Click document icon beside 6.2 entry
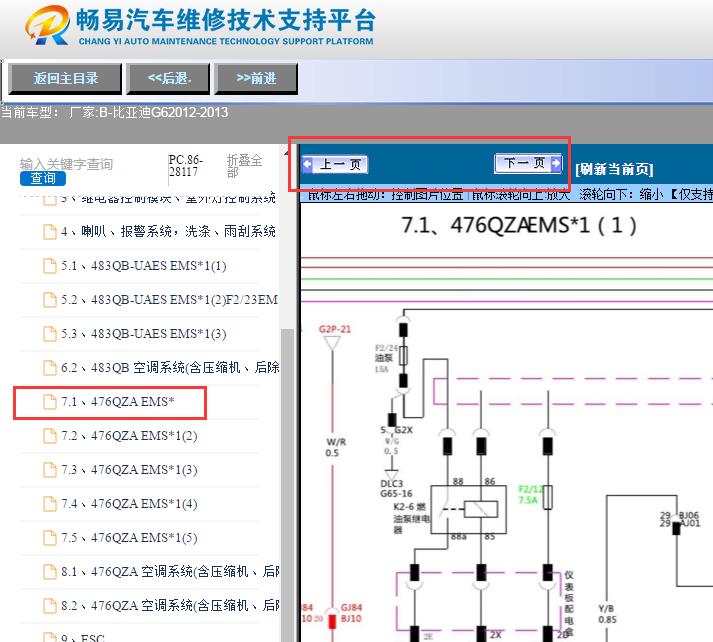The height and width of the screenshot is (642, 713). pos(50,367)
